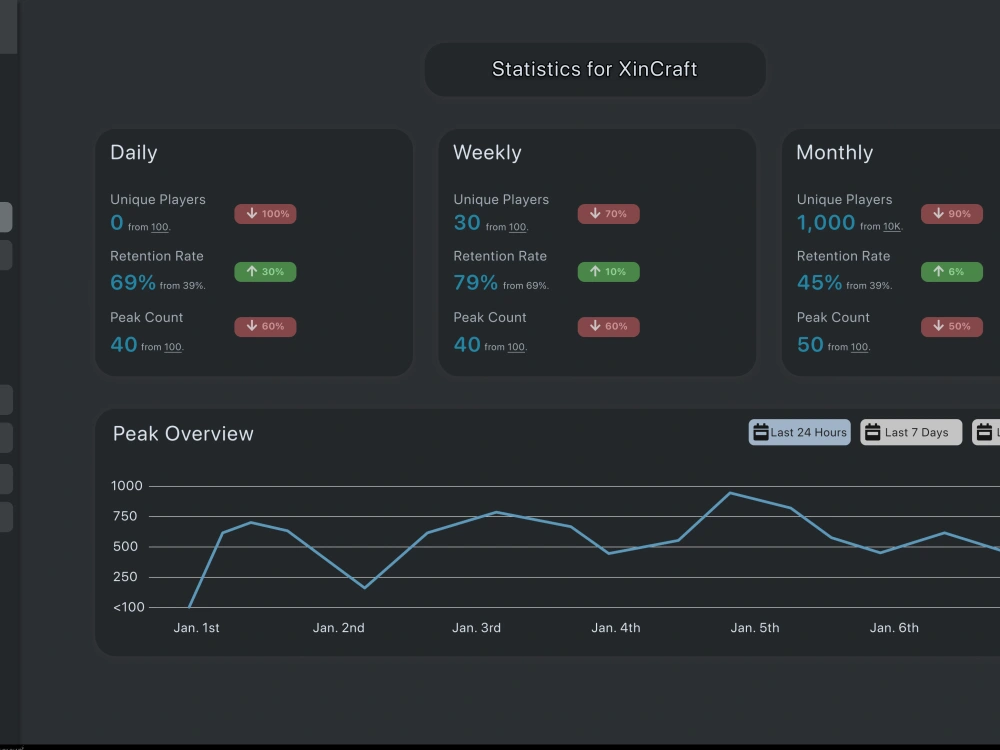The height and width of the screenshot is (750, 1000).
Task: Click underlined 10K under Monthly Unique Players
Action: click(892, 226)
